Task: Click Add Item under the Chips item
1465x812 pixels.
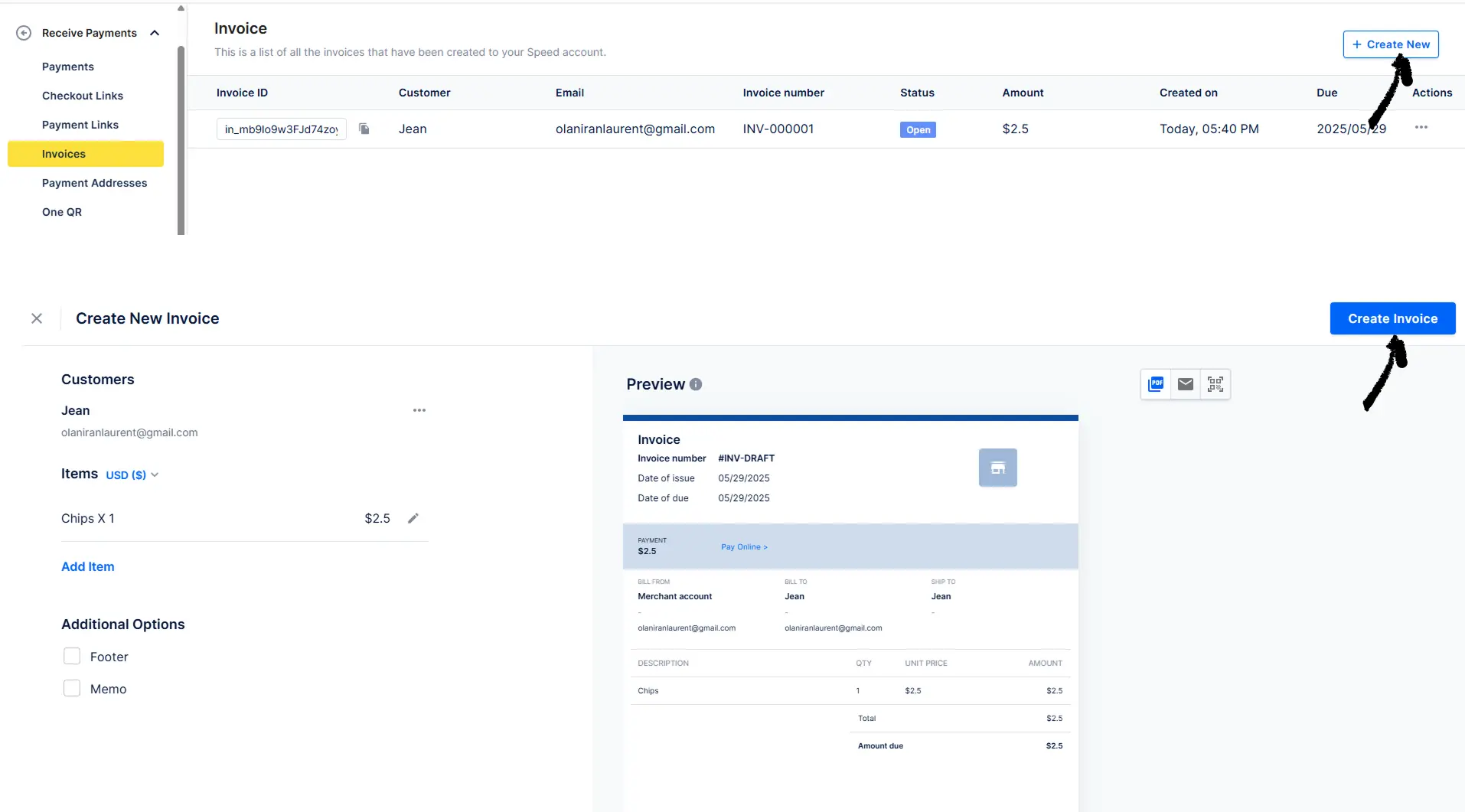Action: pyautogui.click(x=87, y=566)
